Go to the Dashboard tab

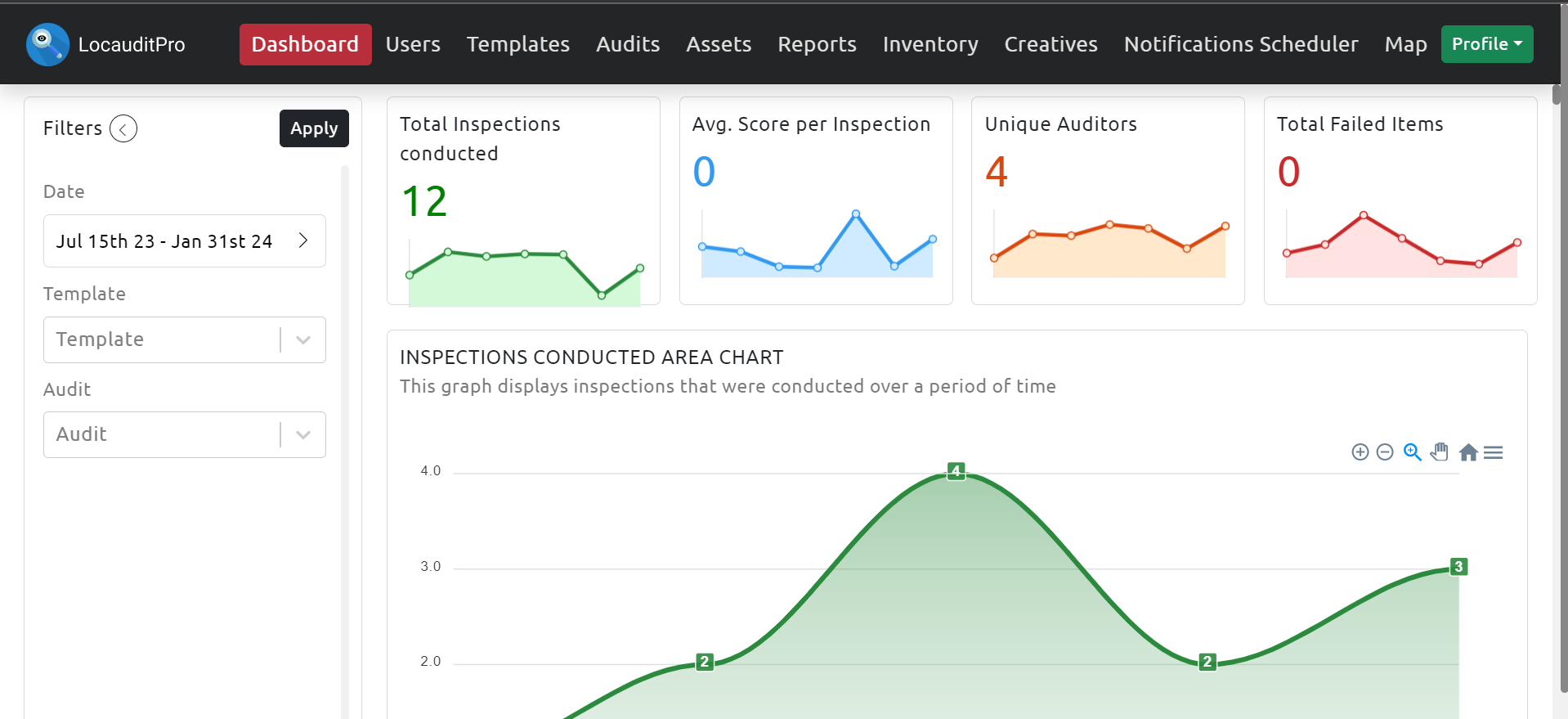tap(305, 44)
